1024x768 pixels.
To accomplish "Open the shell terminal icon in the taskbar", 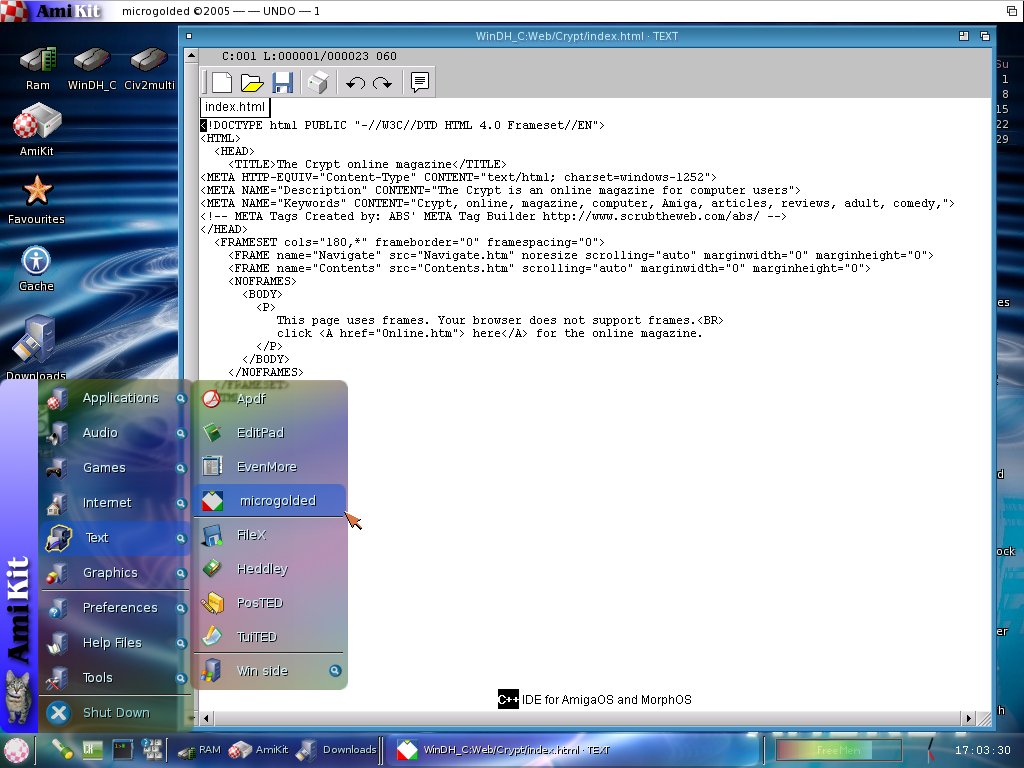I will point(122,749).
